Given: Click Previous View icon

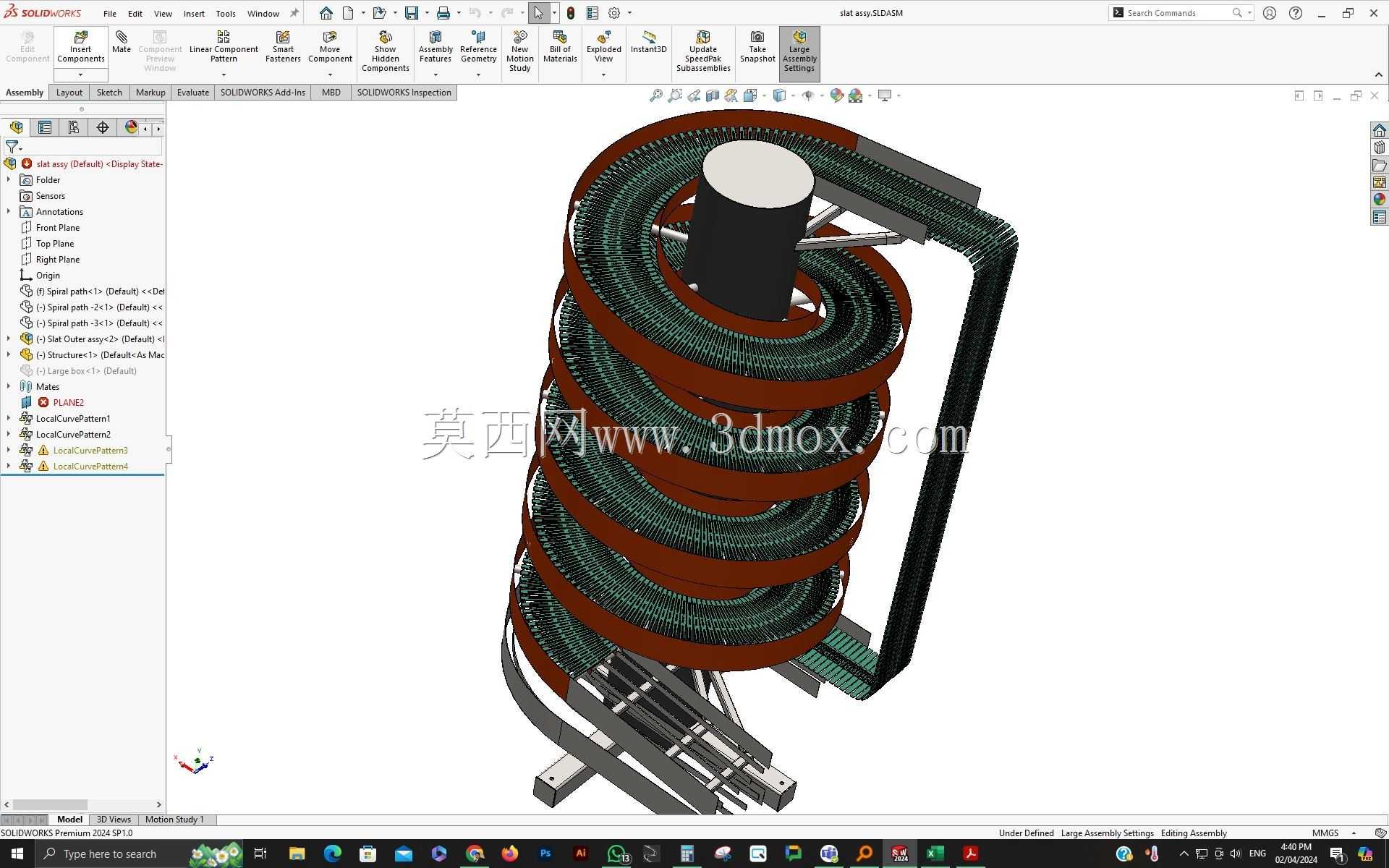Looking at the screenshot, I should click(693, 95).
